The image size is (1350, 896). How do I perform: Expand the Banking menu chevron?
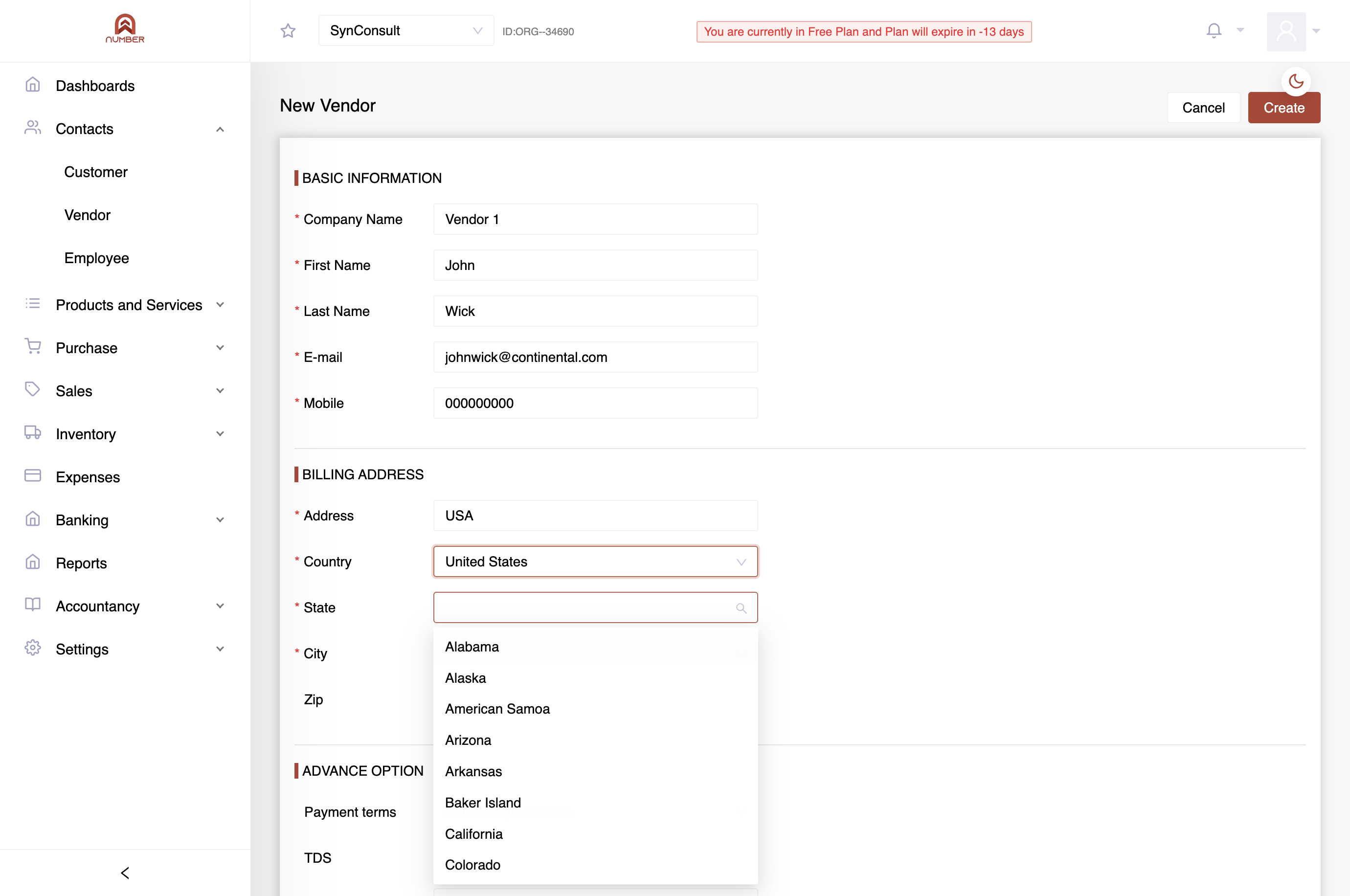pos(220,520)
